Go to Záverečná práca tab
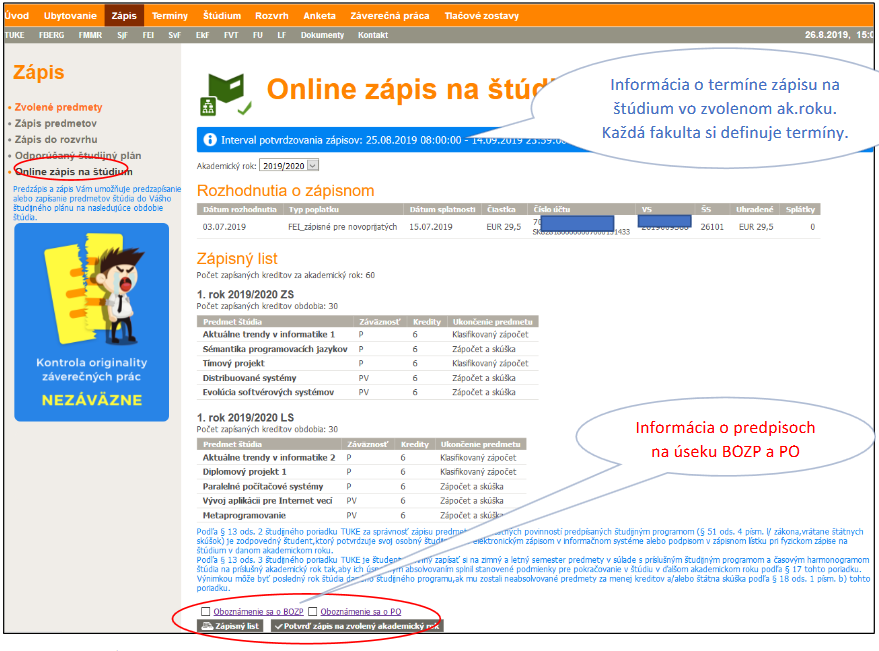Viewport: 879px width, 651px height. point(387,16)
